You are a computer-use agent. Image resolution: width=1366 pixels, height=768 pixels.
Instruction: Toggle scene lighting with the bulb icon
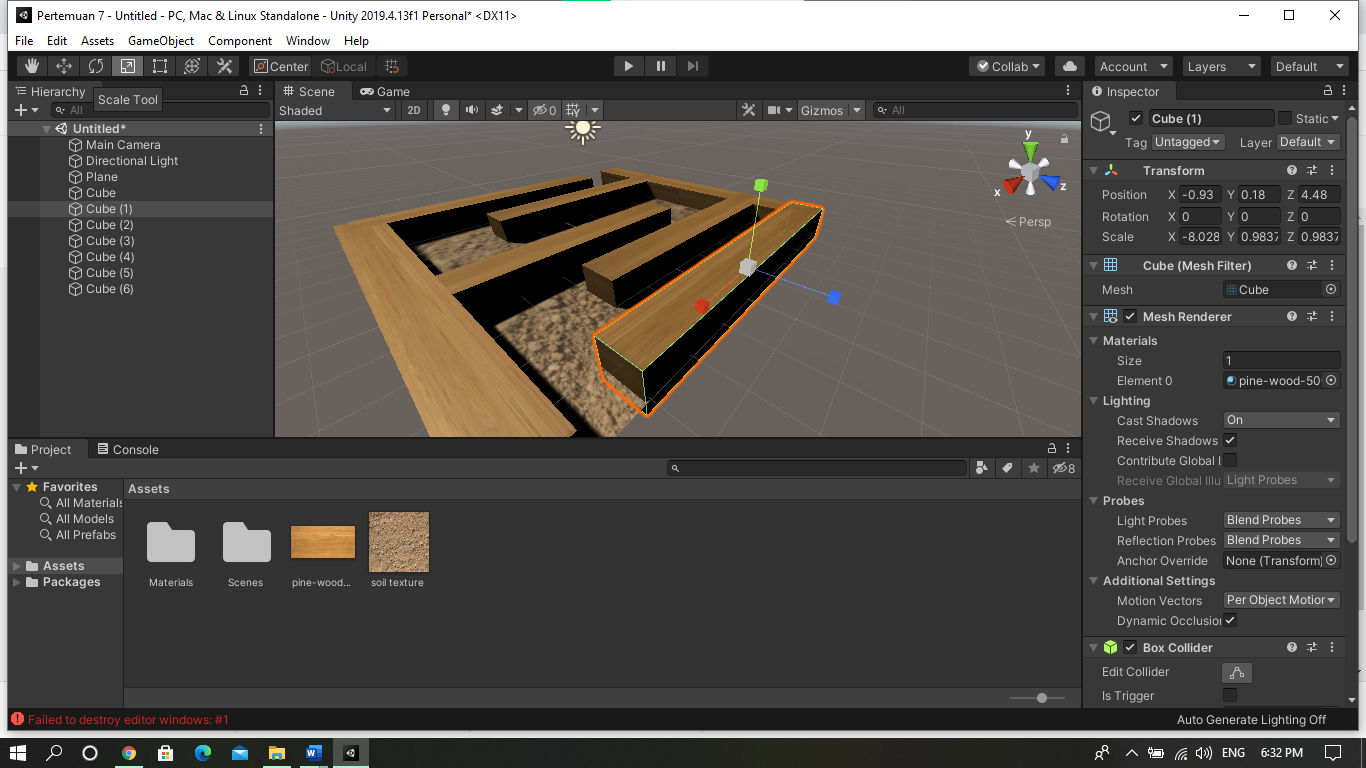coord(444,110)
